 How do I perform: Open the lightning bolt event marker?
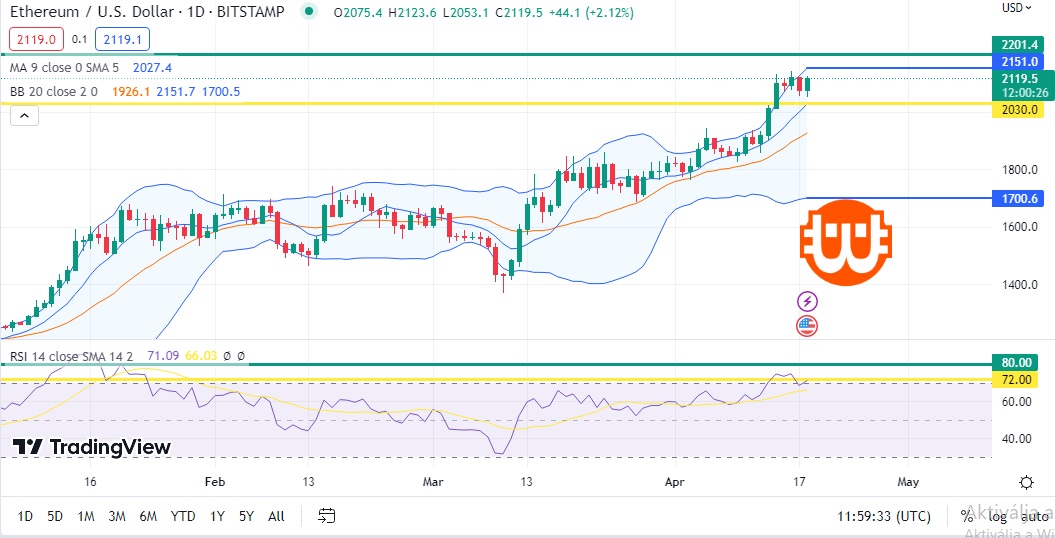coord(807,301)
